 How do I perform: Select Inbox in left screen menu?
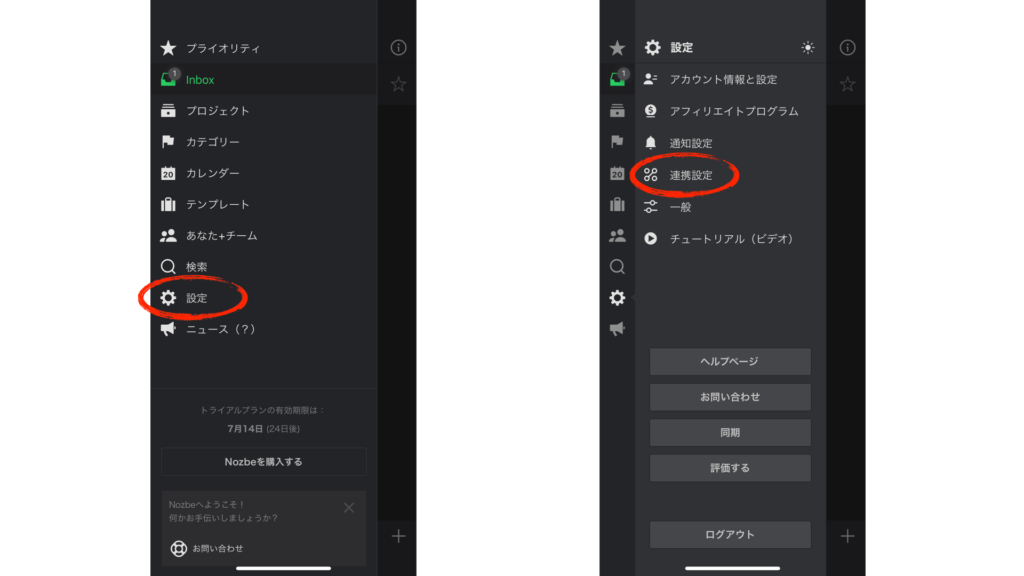(x=264, y=80)
